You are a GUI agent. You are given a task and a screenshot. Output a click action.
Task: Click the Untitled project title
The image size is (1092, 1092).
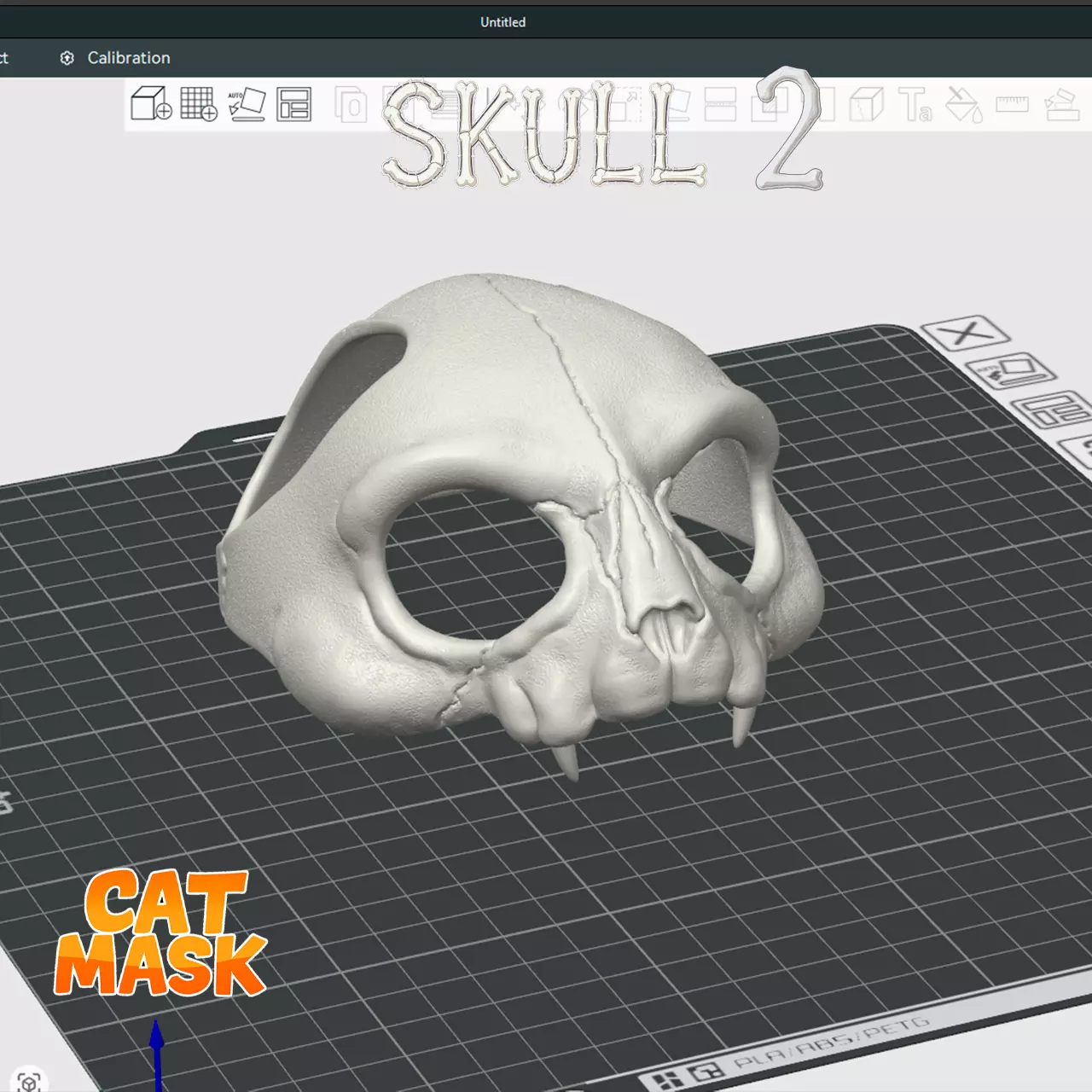coord(502,22)
